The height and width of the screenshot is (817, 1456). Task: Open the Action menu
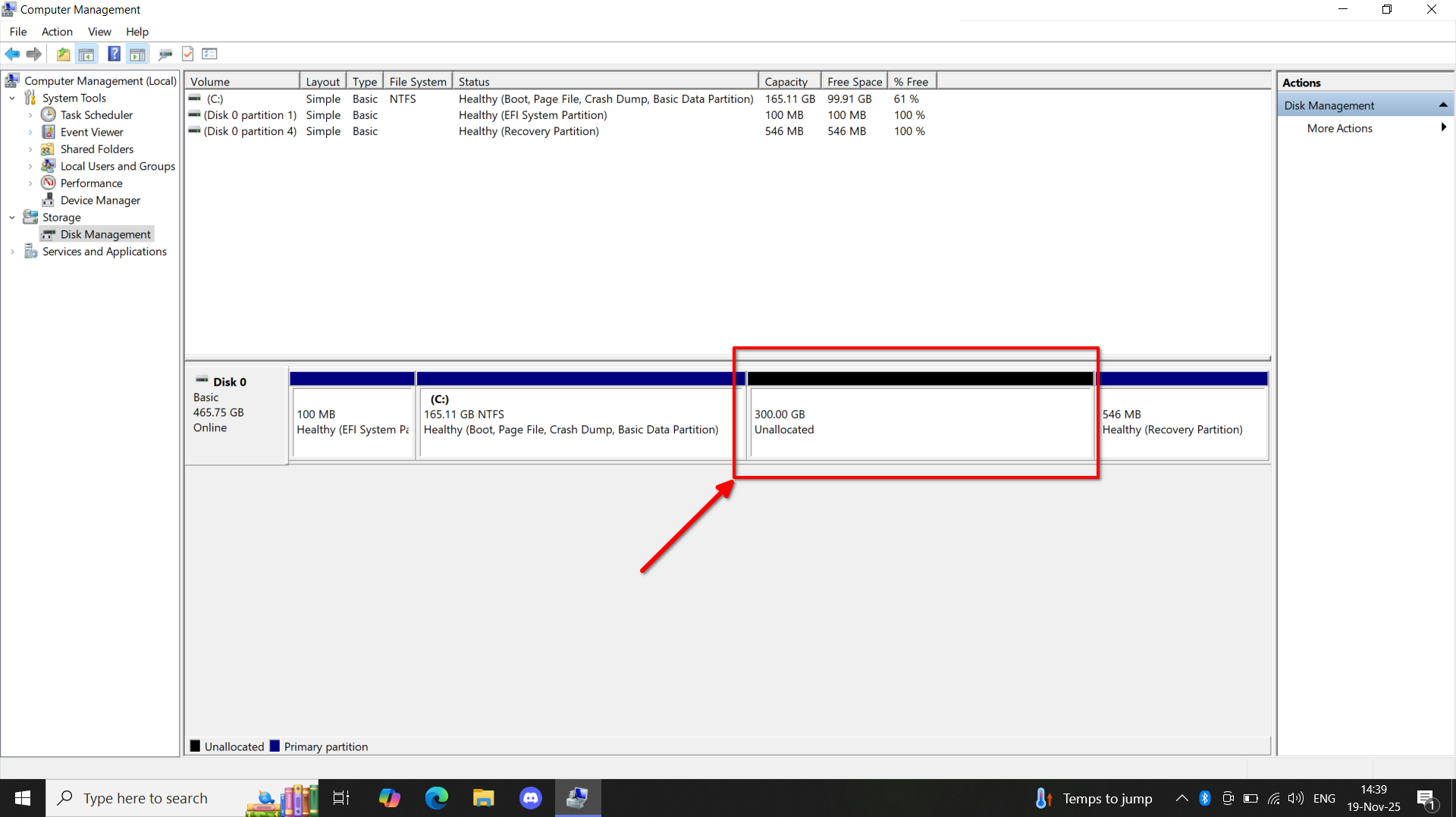tap(57, 32)
